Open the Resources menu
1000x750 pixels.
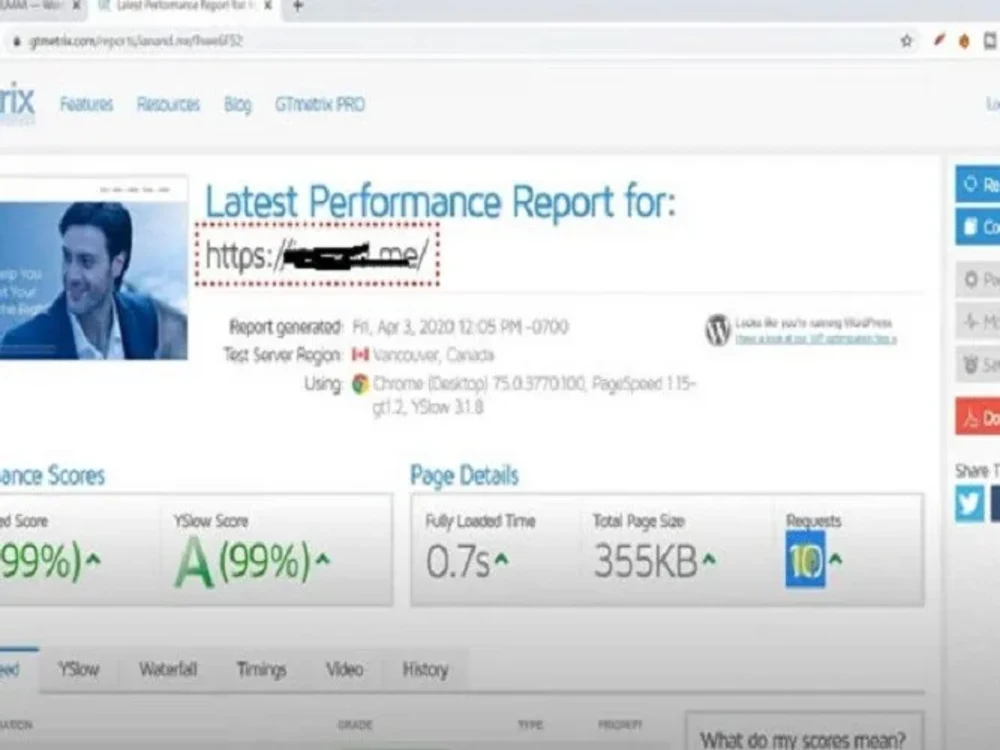(168, 104)
